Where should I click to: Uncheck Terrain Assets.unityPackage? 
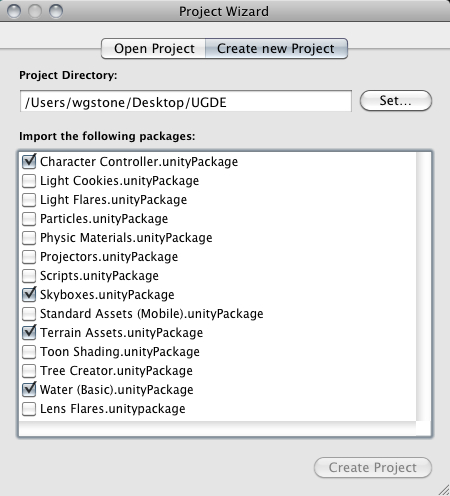pyautogui.click(x=29, y=333)
